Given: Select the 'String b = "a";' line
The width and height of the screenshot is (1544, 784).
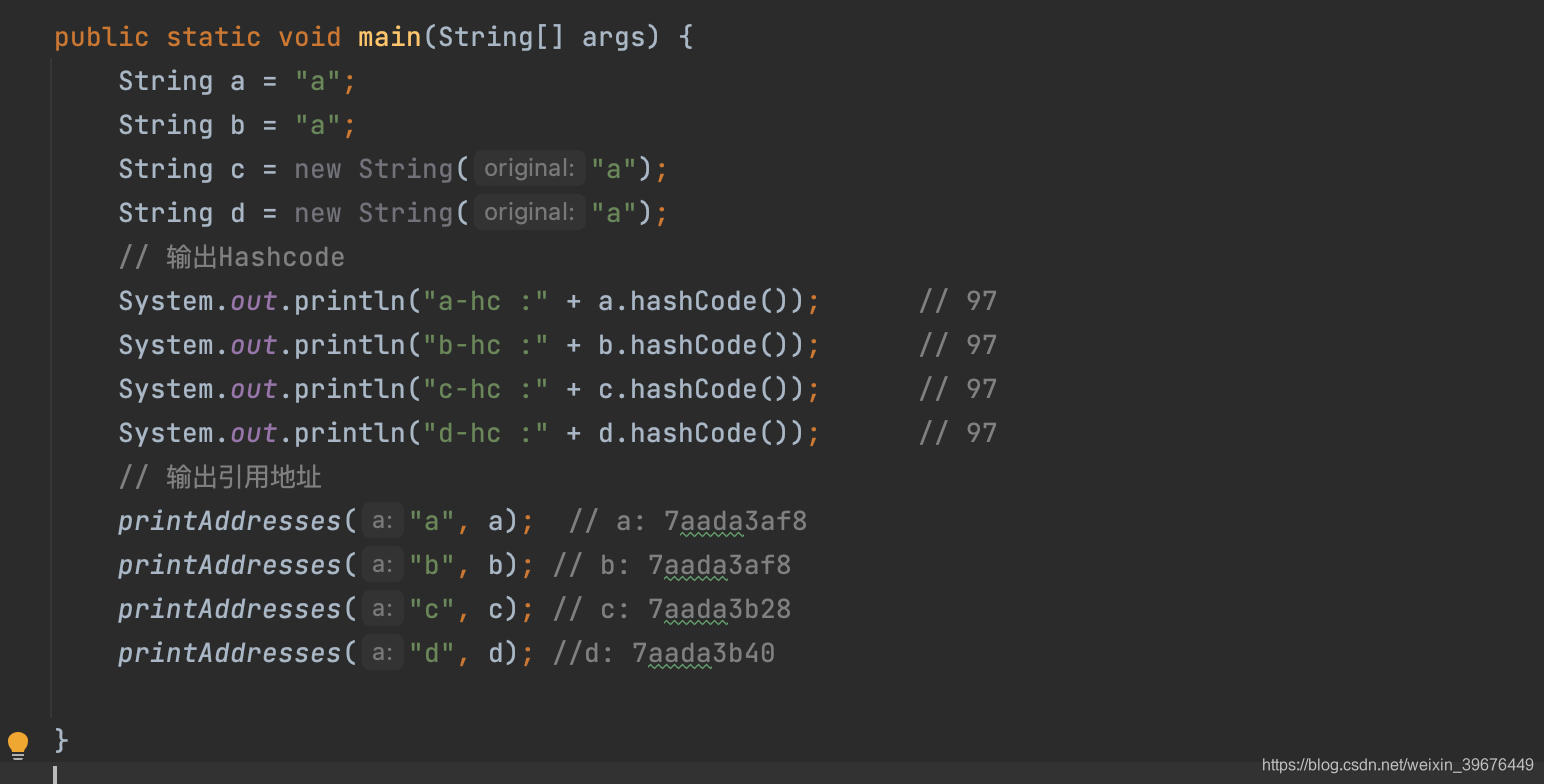Looking at the screenshot, I should 237,125.
